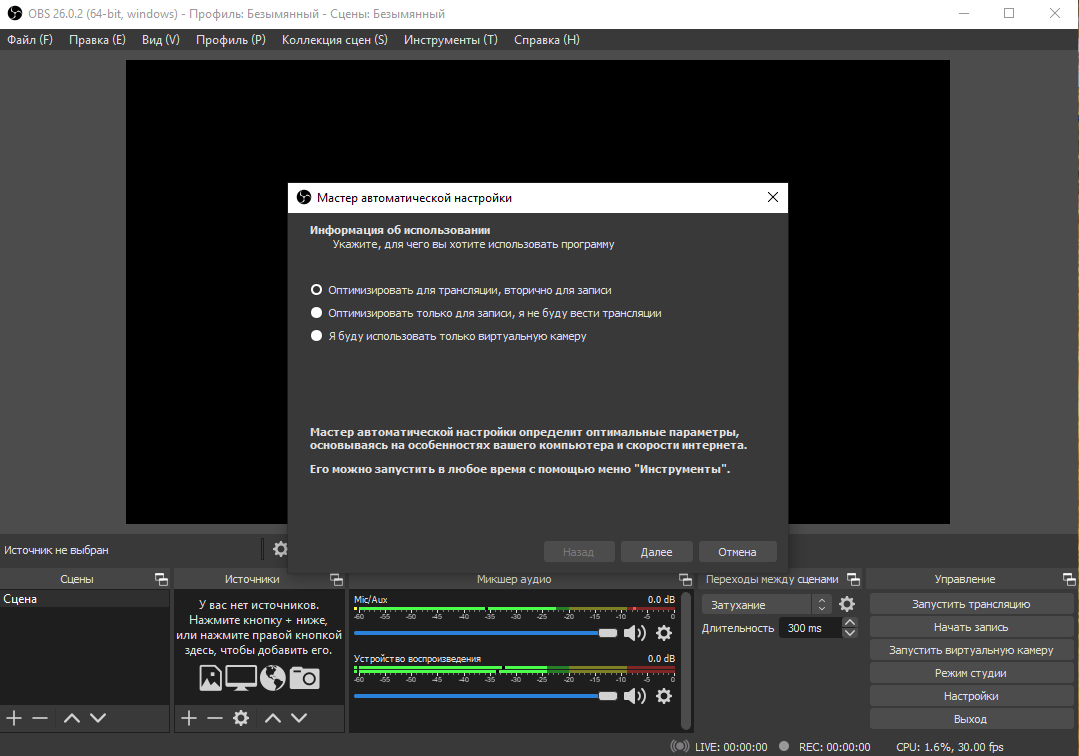Open the Коллекция сцен (S) menu
1079x756 pixels.
tap(334, 40)
